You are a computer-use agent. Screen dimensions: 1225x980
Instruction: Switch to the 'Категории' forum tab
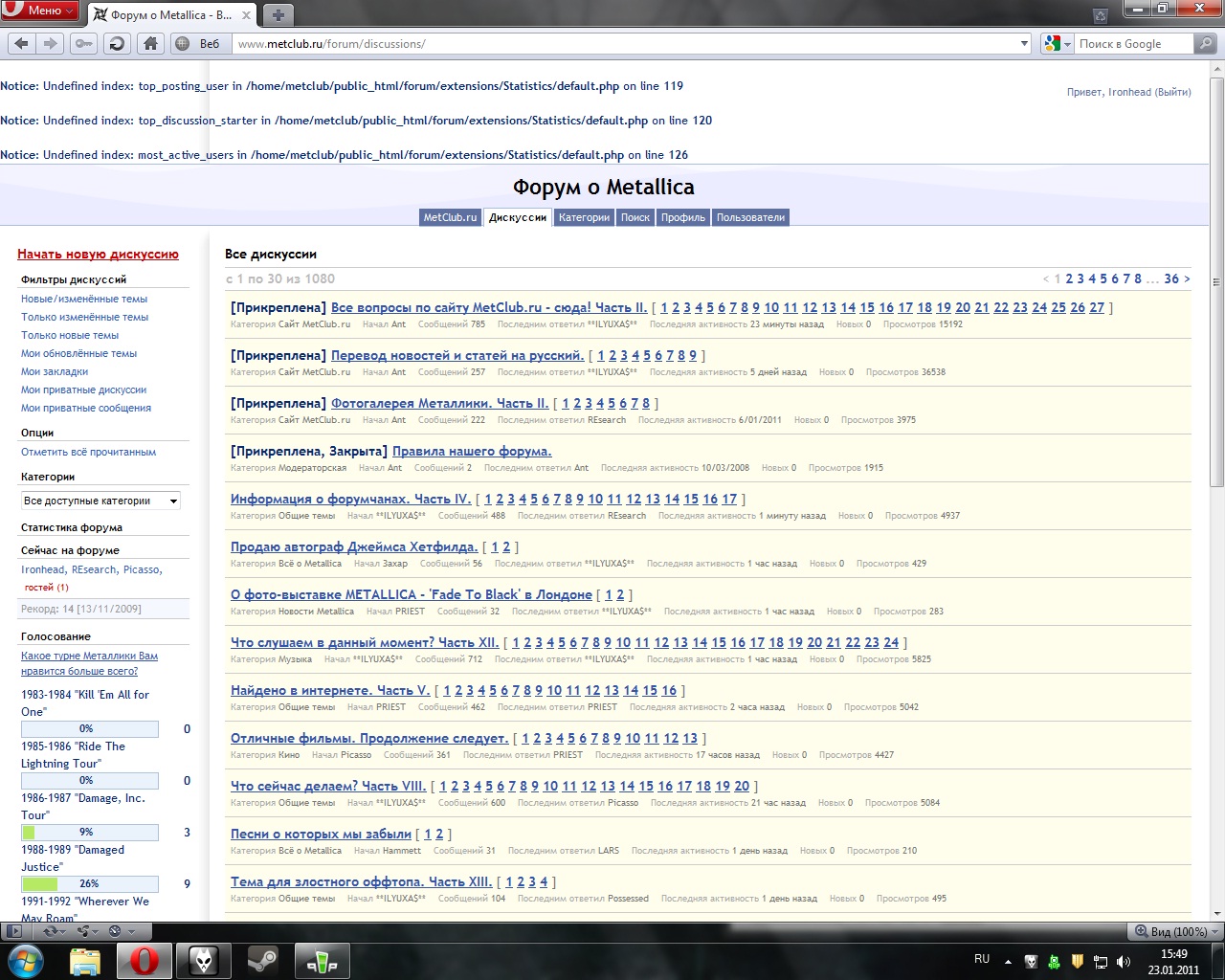click(x=584, y=217)
